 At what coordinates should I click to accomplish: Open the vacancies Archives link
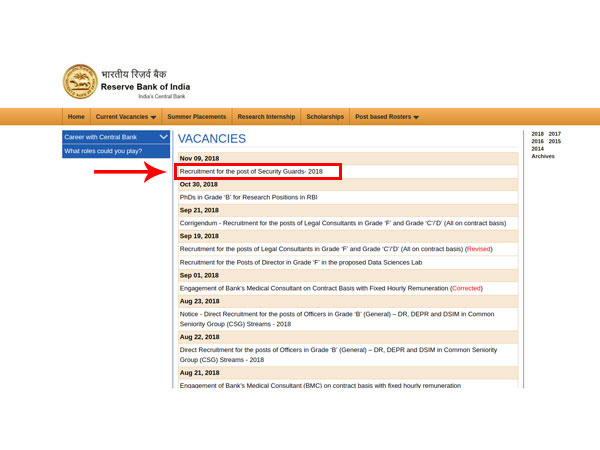[543, 156]
